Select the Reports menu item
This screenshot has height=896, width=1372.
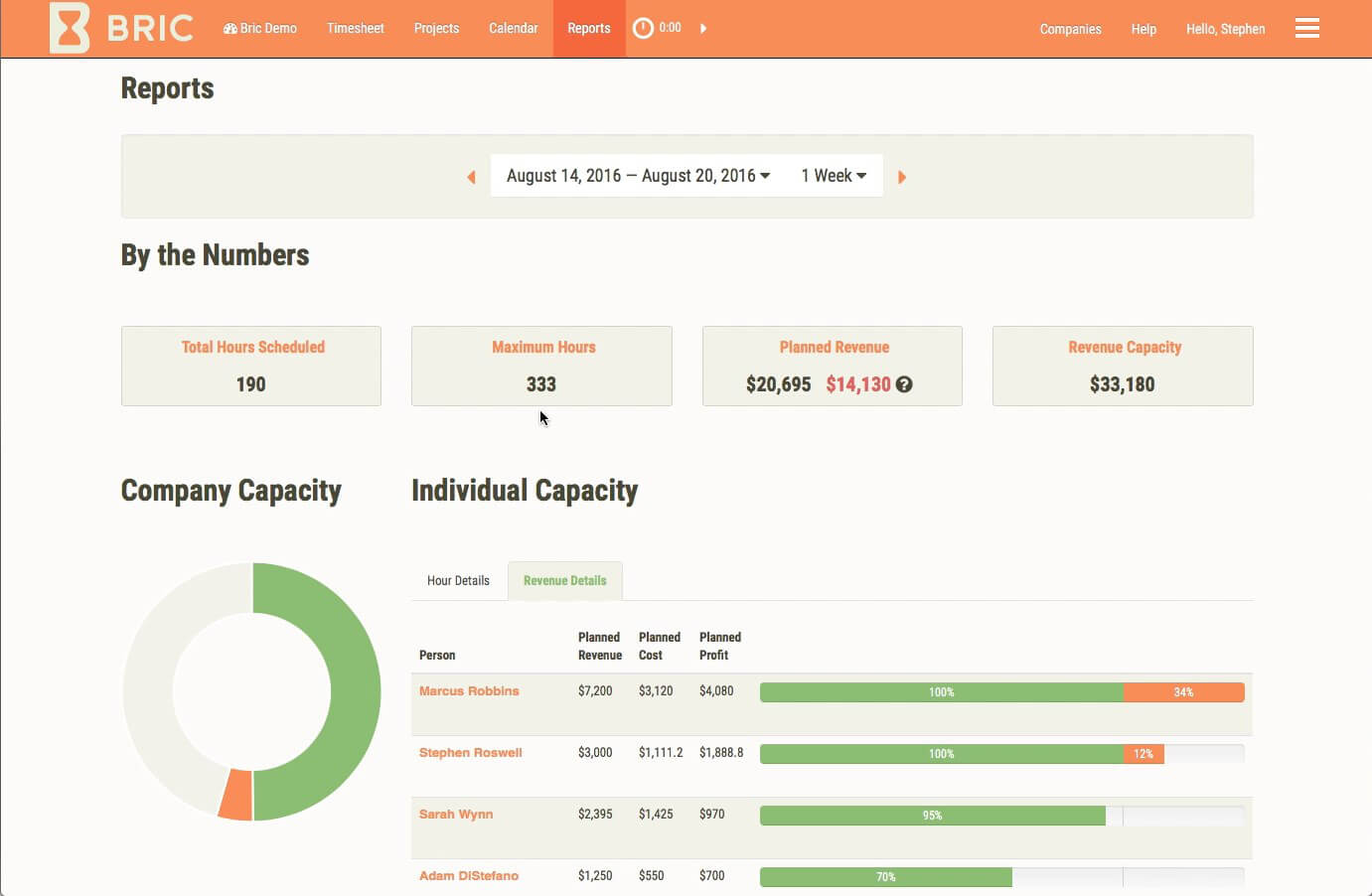coord(589,28)
